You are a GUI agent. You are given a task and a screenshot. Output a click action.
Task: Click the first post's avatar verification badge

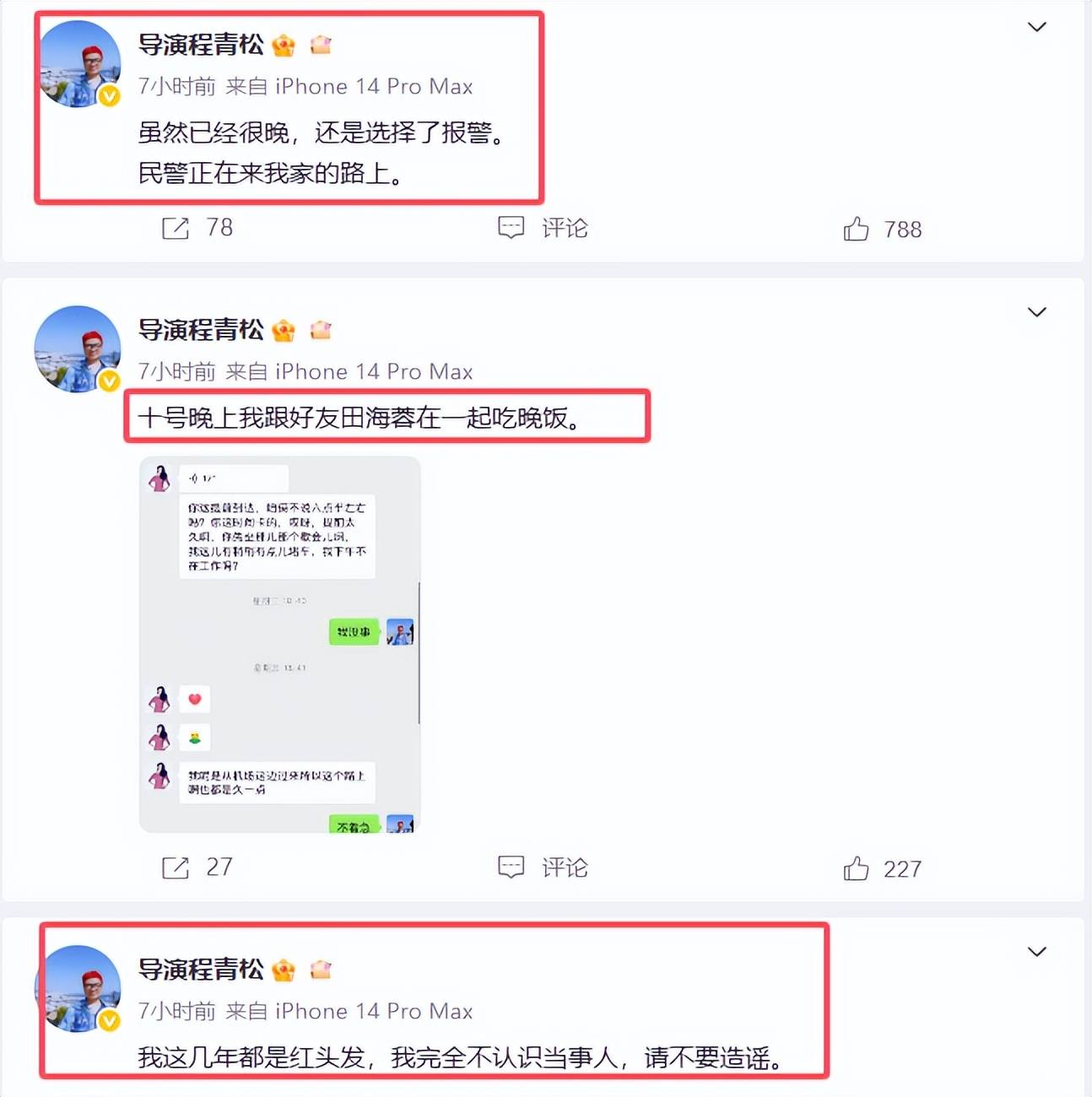109,97
